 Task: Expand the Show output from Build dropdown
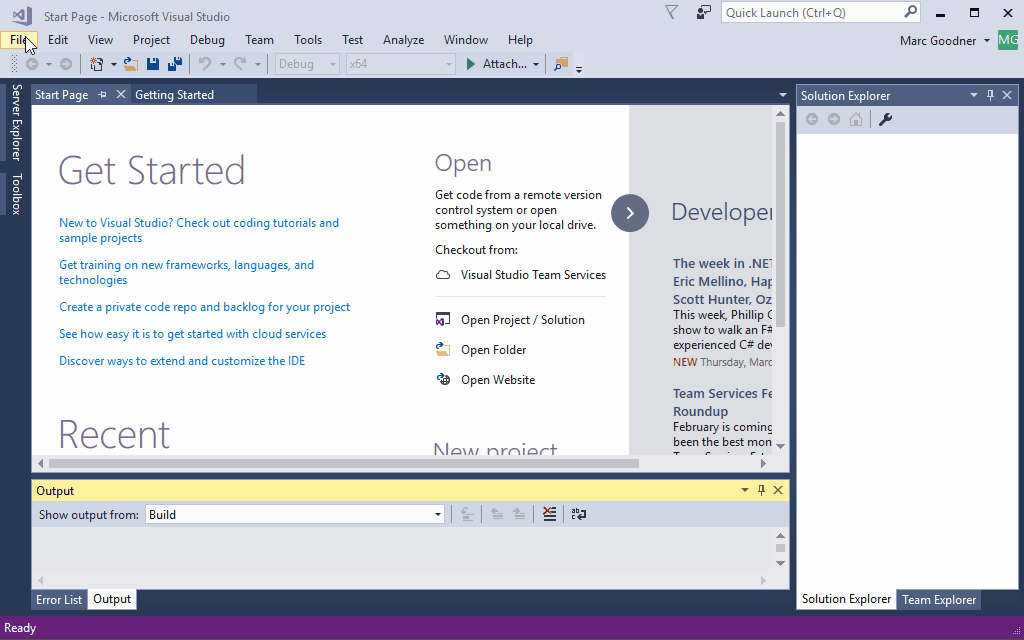[x=437, y=513]
